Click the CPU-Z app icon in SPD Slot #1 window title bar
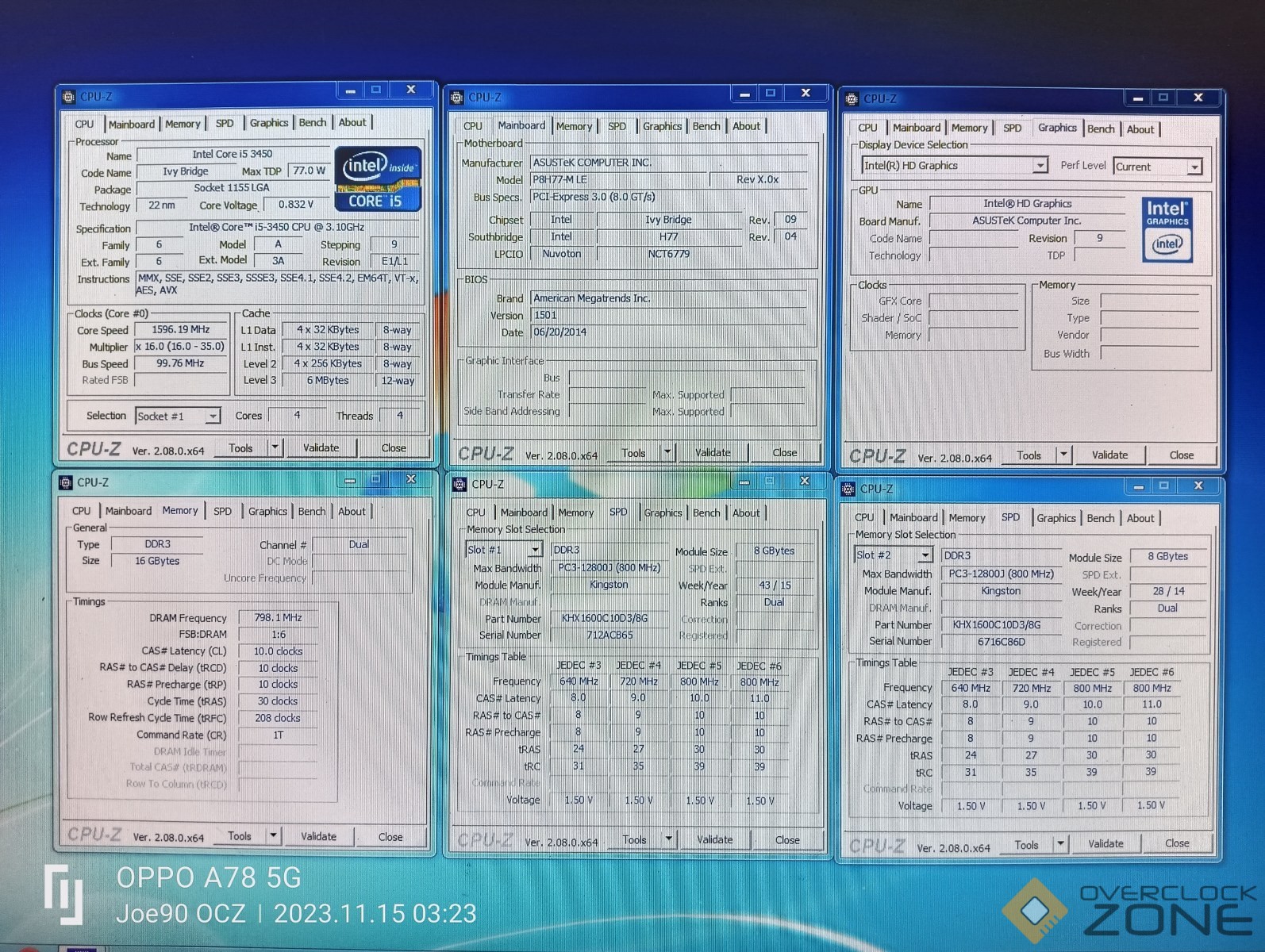This screenshot has width=1265, height=952. [459, 484]
